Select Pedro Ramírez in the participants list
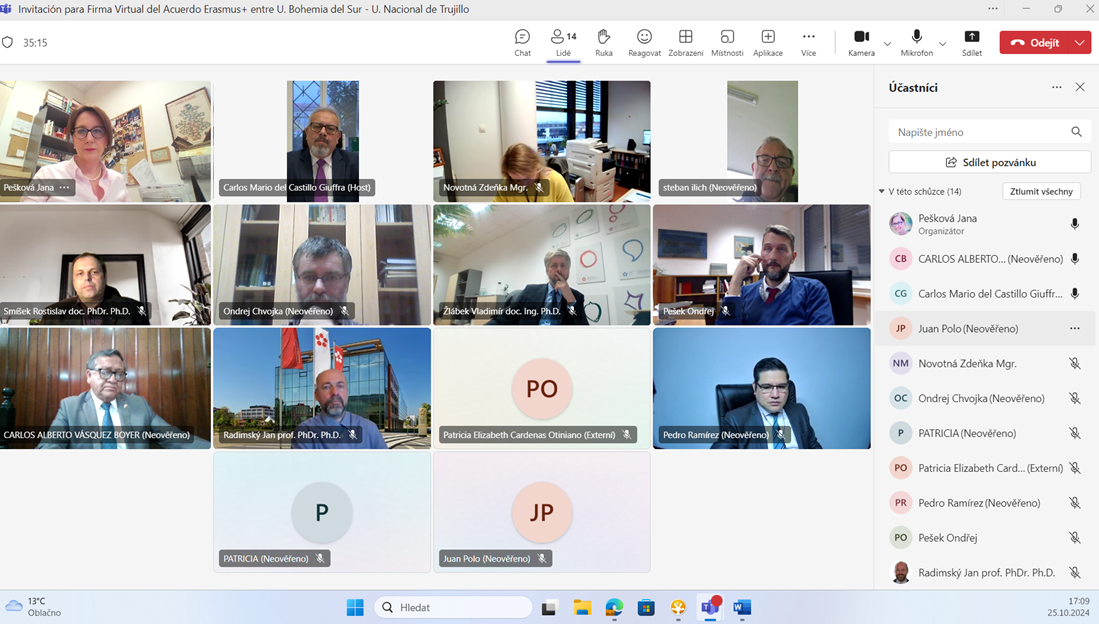This screenshot has height=624, width=1099. click(985, 503)
